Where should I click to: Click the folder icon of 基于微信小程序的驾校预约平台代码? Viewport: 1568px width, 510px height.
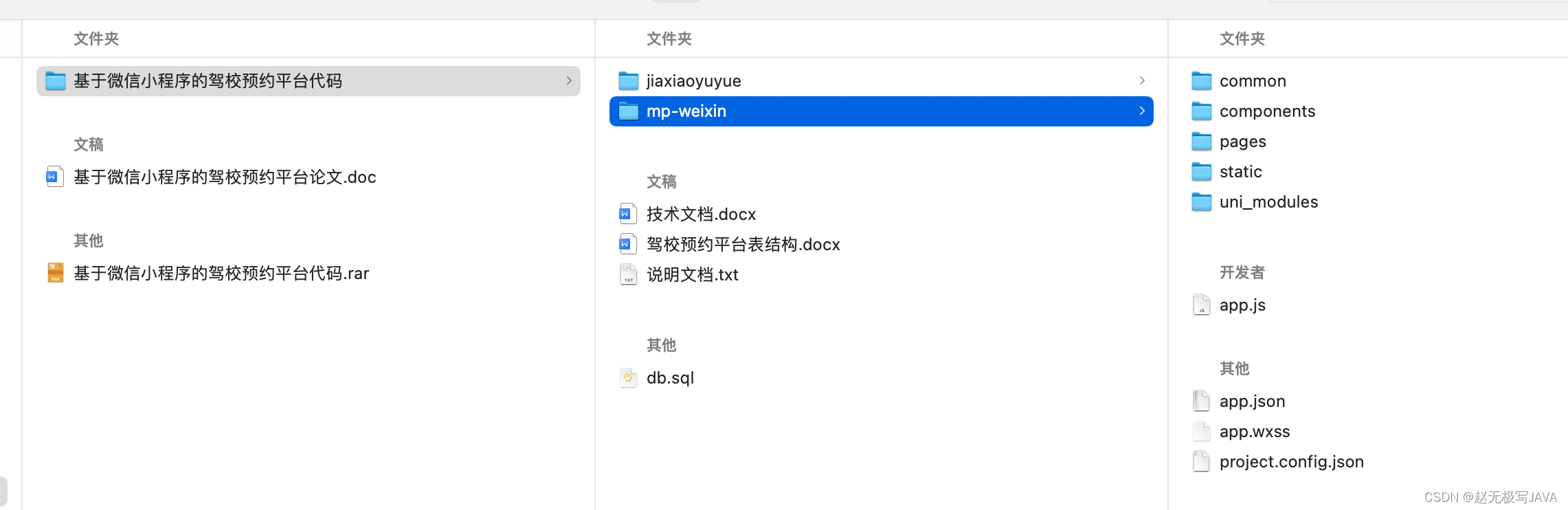(56, 81)
